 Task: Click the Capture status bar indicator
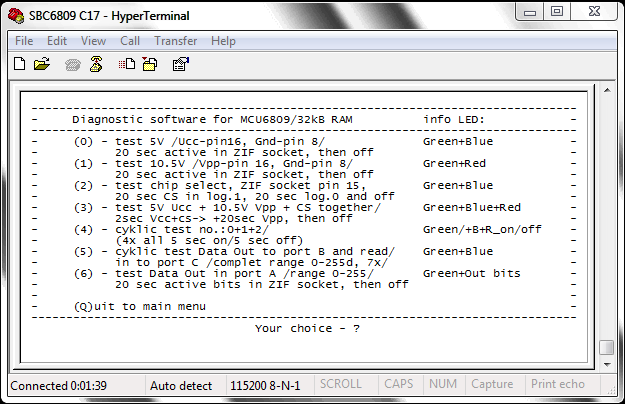pos(492,384)
